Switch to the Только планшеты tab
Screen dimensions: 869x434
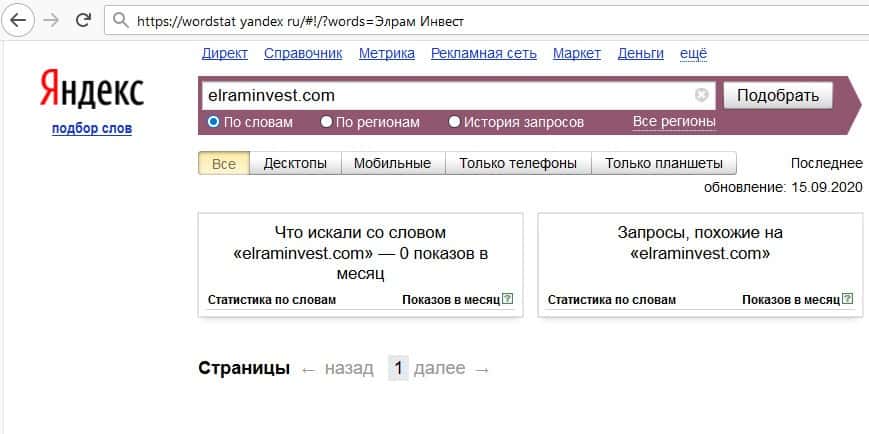click(x=664, y=164)
